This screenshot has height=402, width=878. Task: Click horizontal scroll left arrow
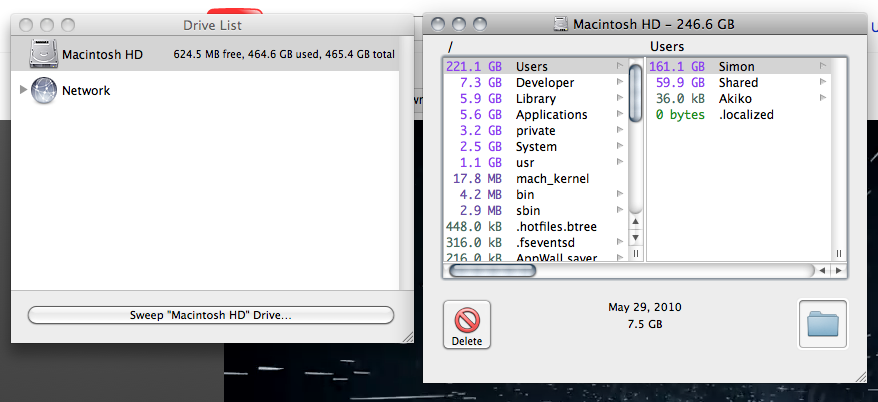821,270
